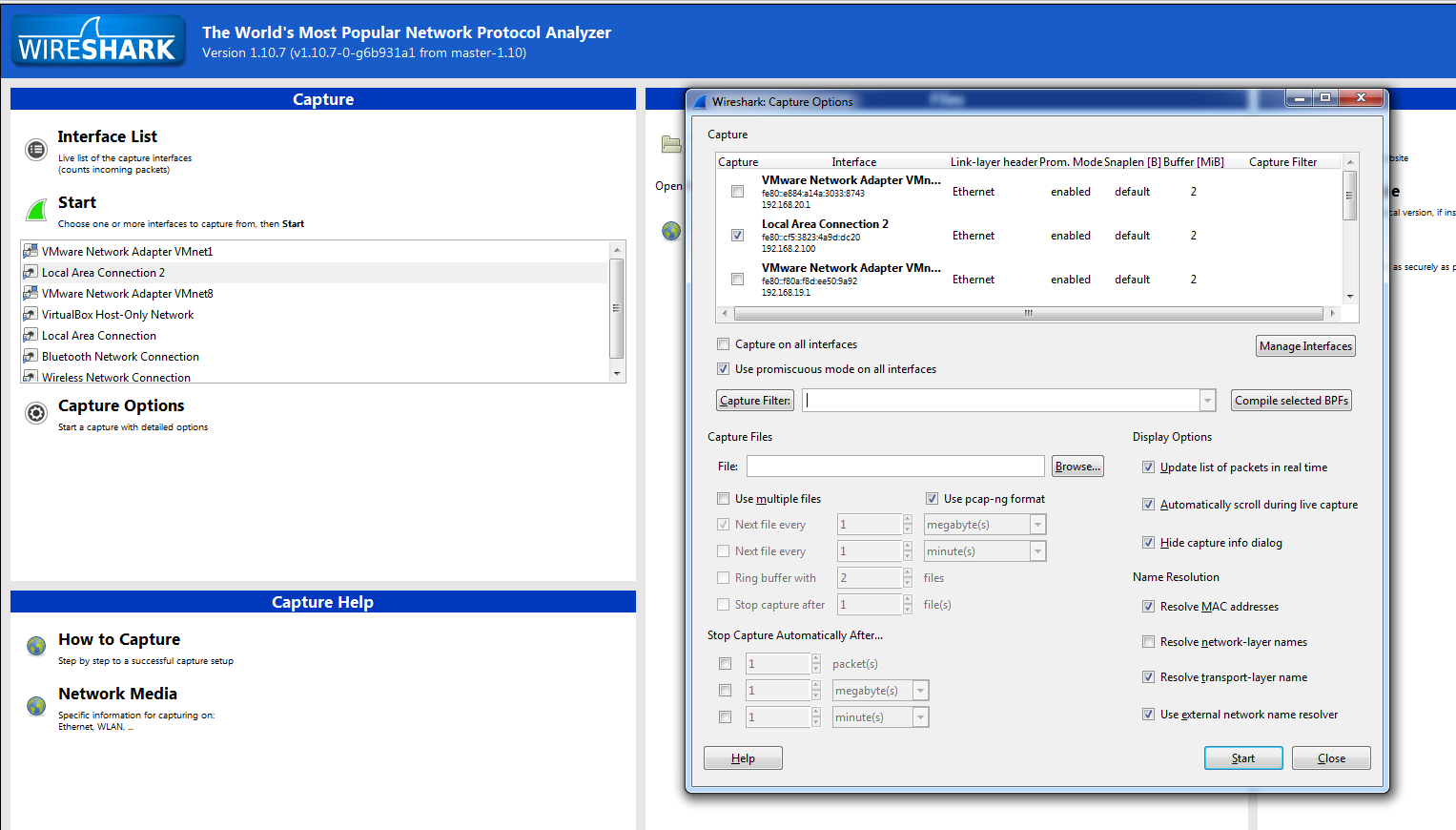This screenshot has width=1456, height=830.
Task: Click the Browse button for capture file
Action: coord(1077,467)
